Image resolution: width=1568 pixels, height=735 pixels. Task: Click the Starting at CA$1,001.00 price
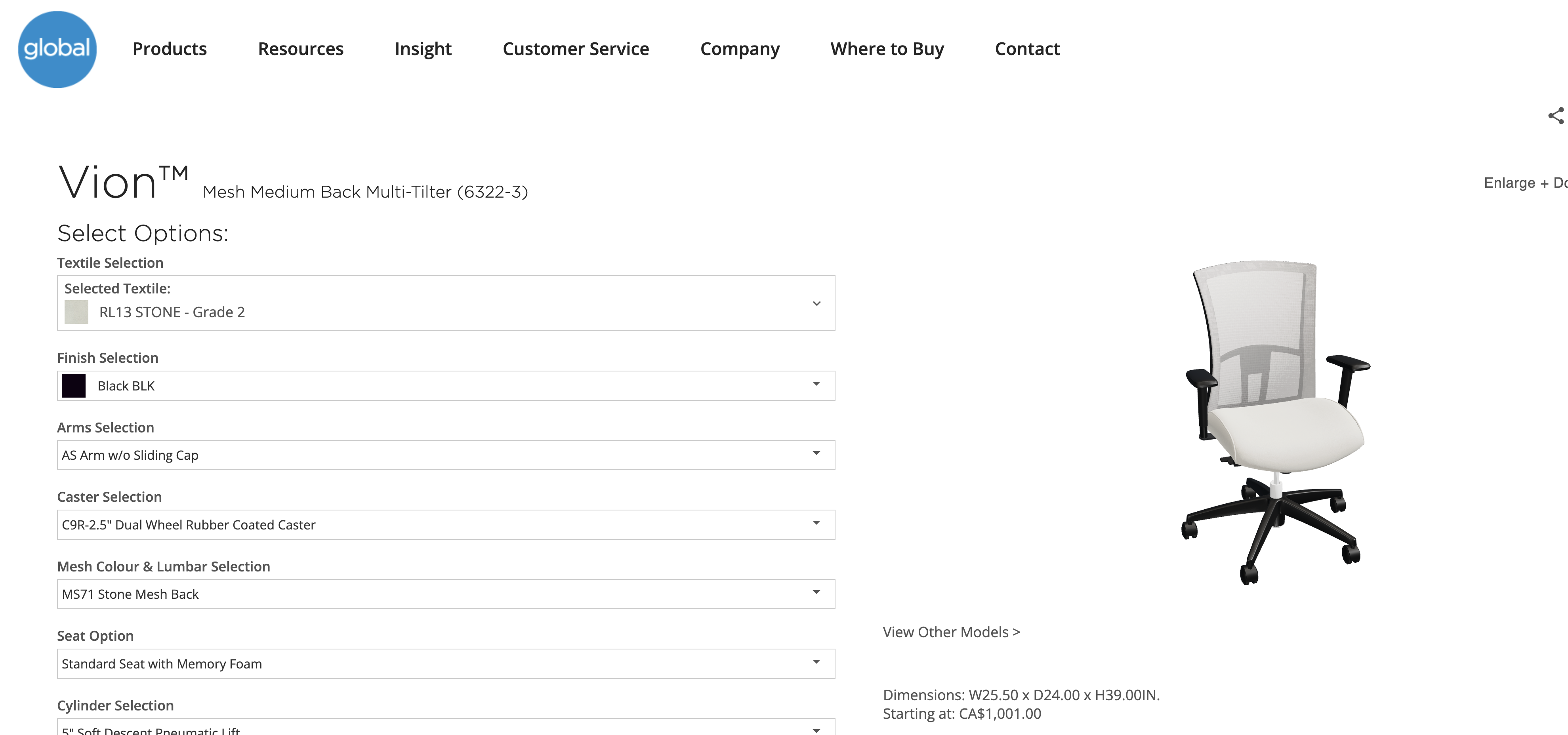(962, 714)
